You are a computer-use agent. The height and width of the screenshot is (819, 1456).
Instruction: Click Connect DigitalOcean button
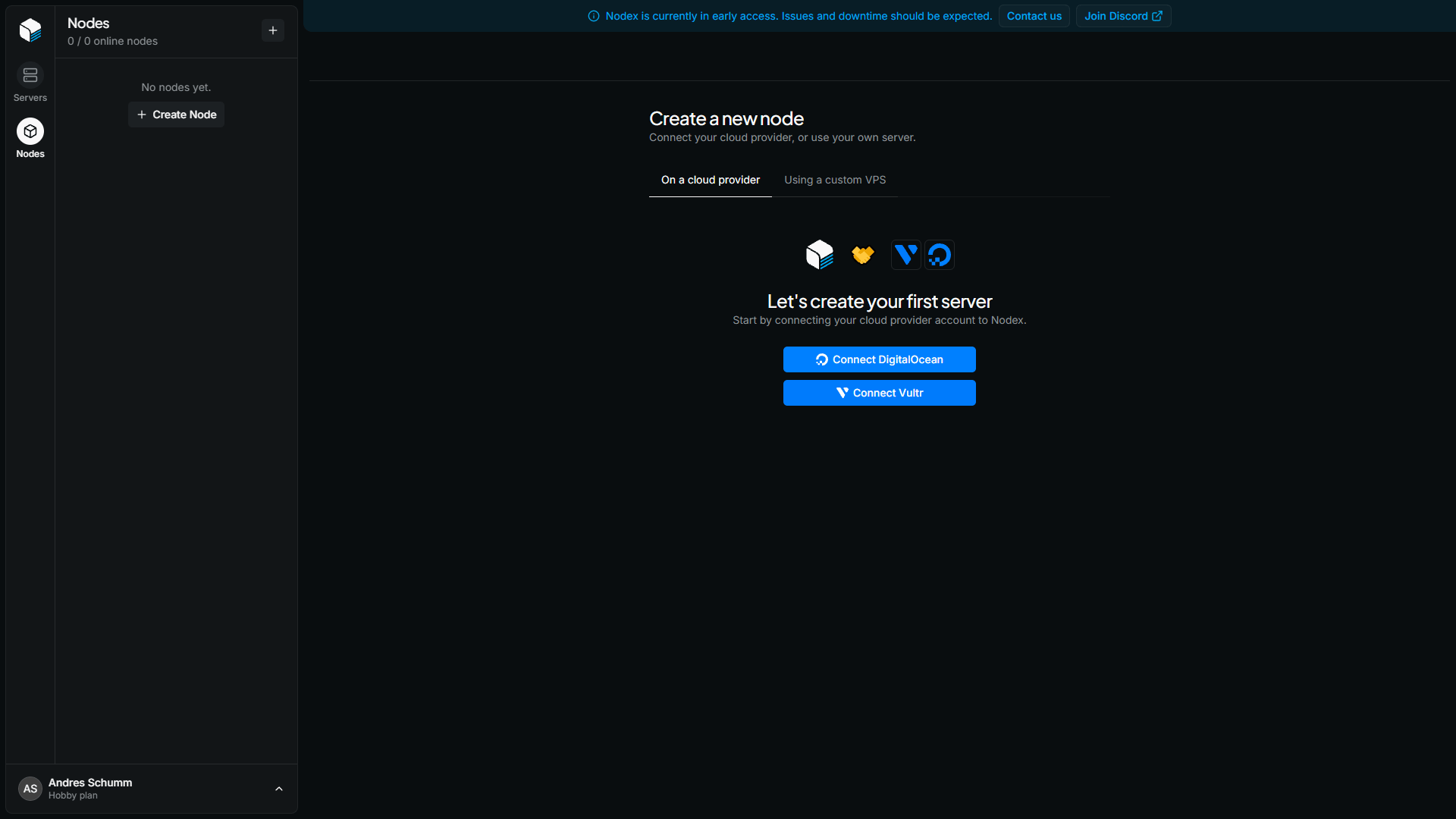click(x=880, y=359)
